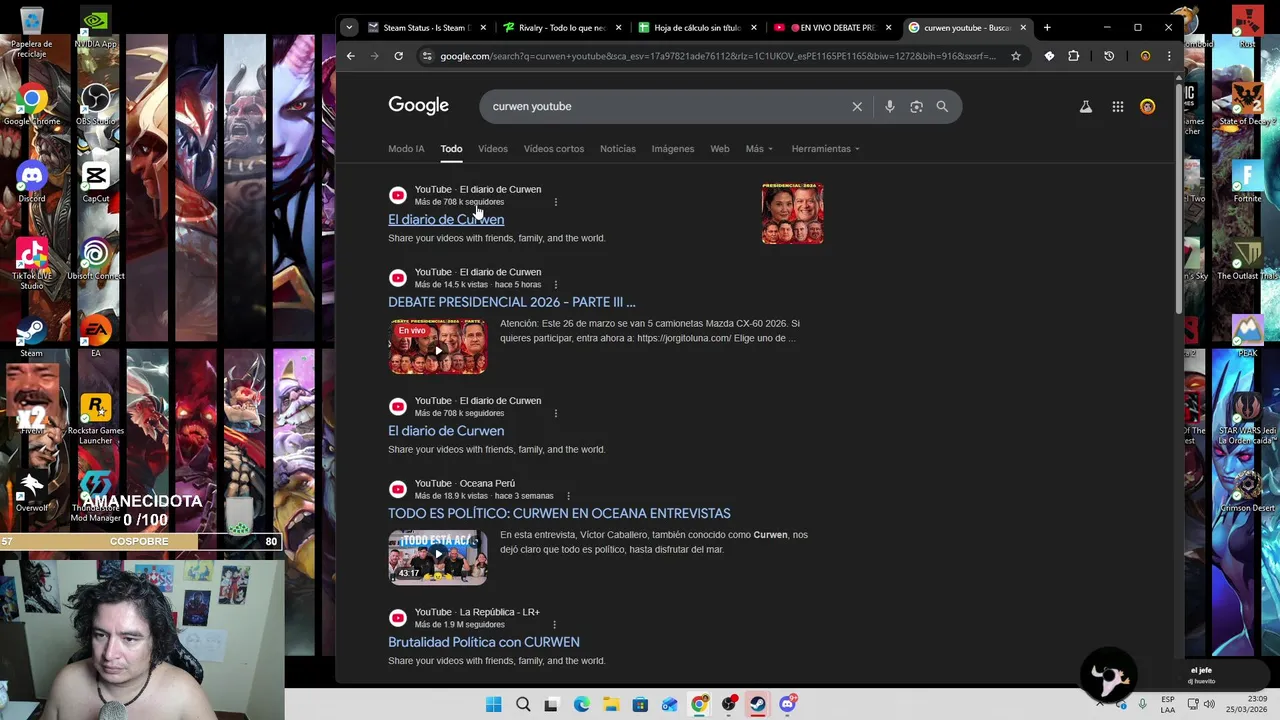Viewport: 1280px width, 720px height.
Task: Open Google Lens image search icon
Action: 916,106
